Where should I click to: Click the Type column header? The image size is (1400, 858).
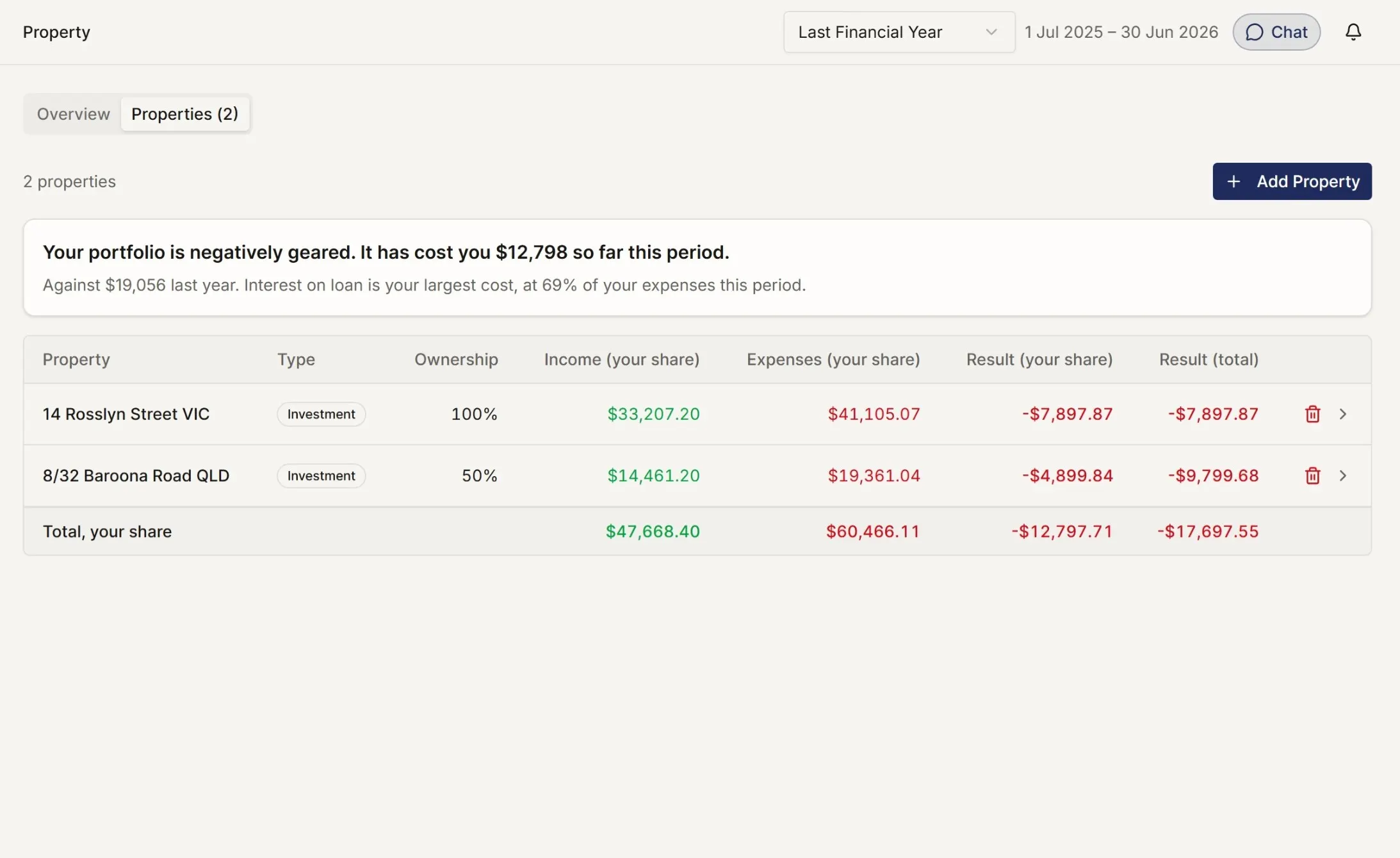point(296,359)
